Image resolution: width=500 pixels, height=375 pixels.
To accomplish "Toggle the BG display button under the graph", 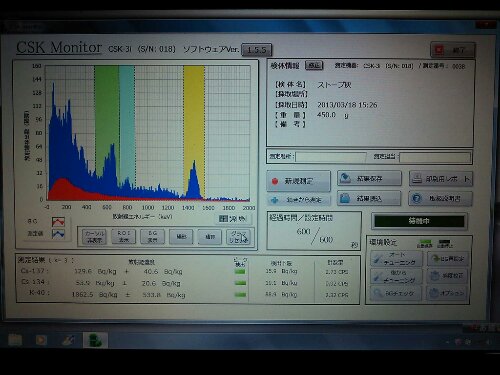I will tap(152, 237).
